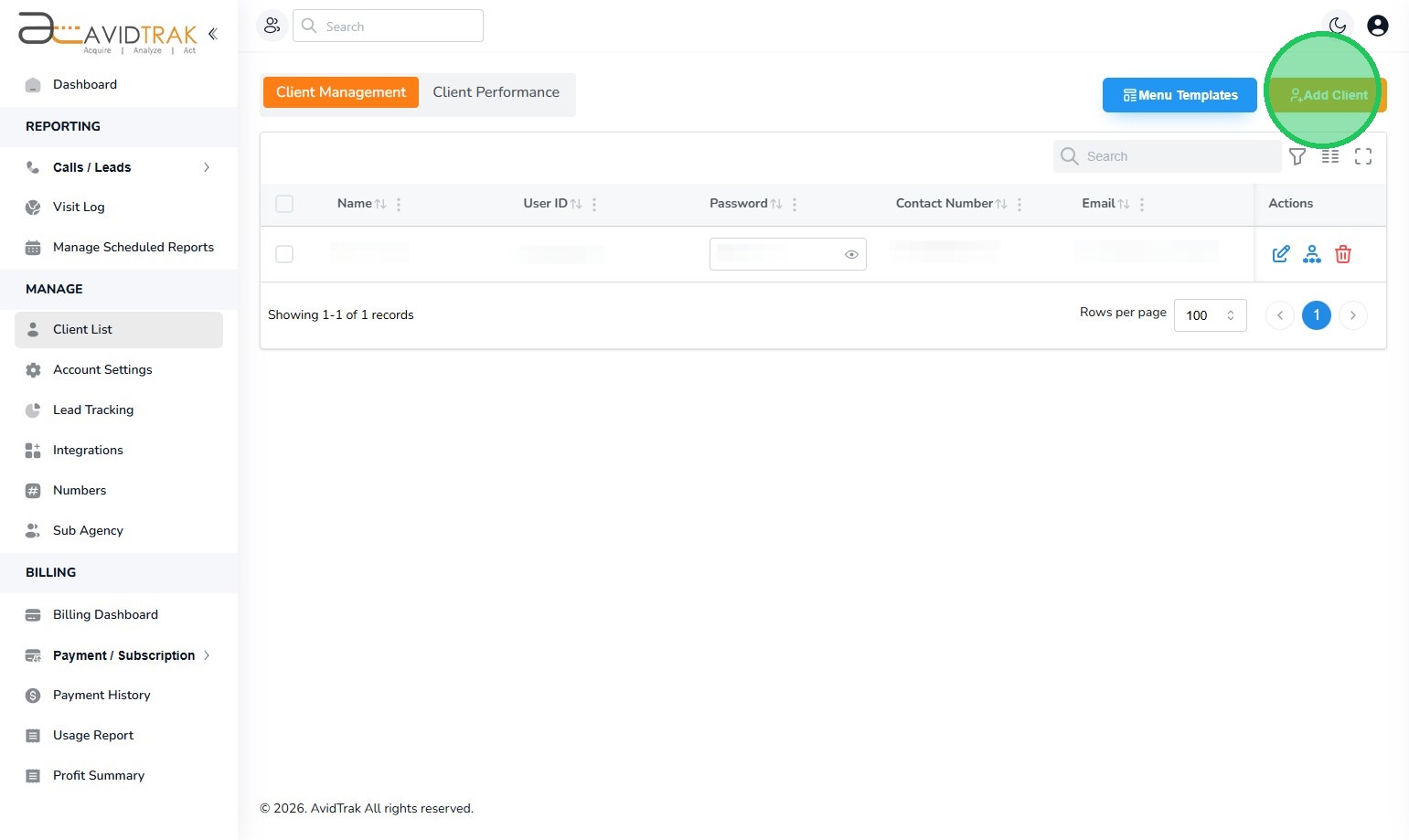
Task: Click the hierarchy icon in the Actions column
Action: click(1312, 254)
